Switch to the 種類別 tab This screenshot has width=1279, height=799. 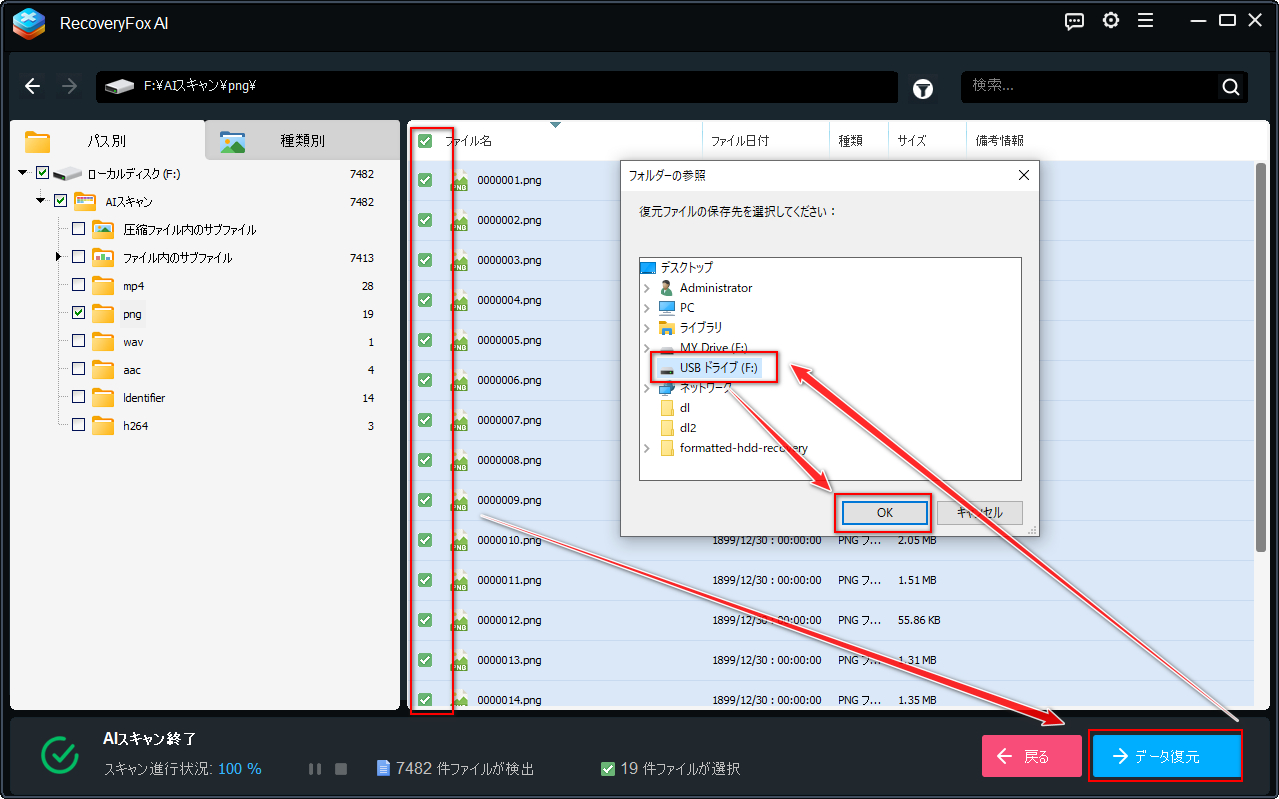point(302,141)
